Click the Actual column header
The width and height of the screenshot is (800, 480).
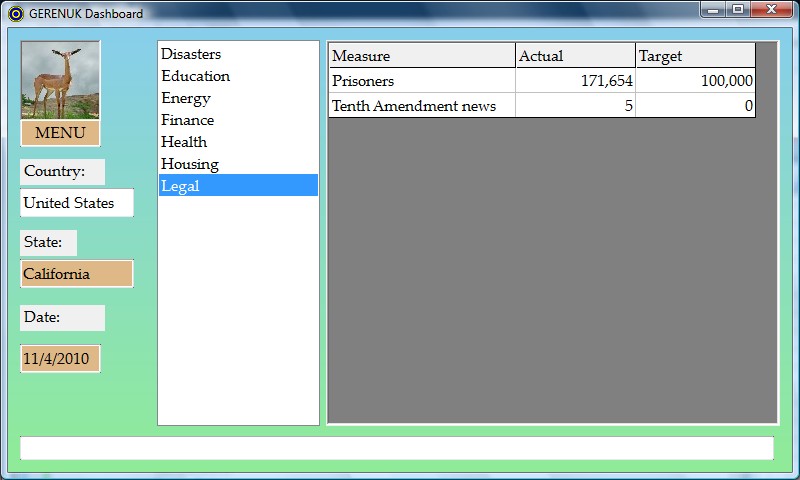pos(575,56)
